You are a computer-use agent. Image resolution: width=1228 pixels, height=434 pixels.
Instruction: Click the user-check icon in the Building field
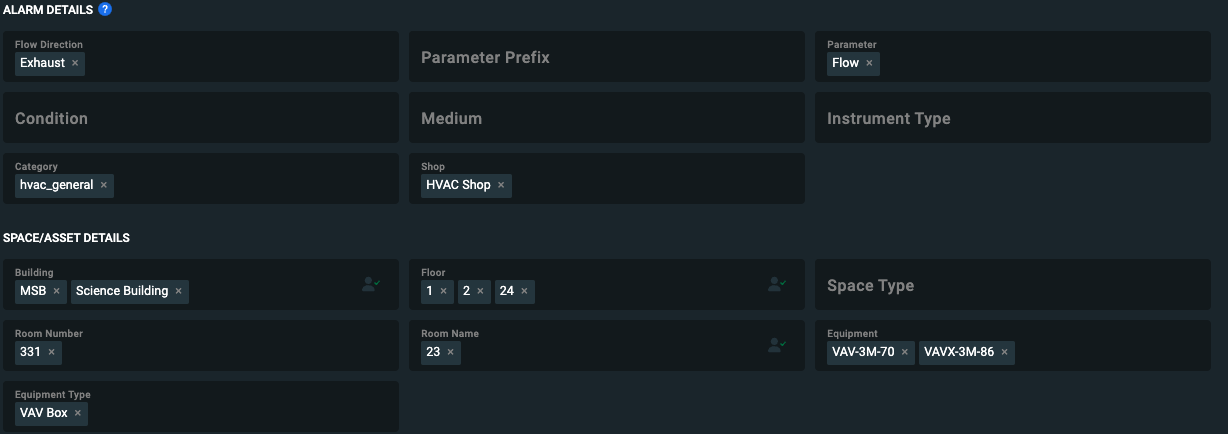coord(371,285)
